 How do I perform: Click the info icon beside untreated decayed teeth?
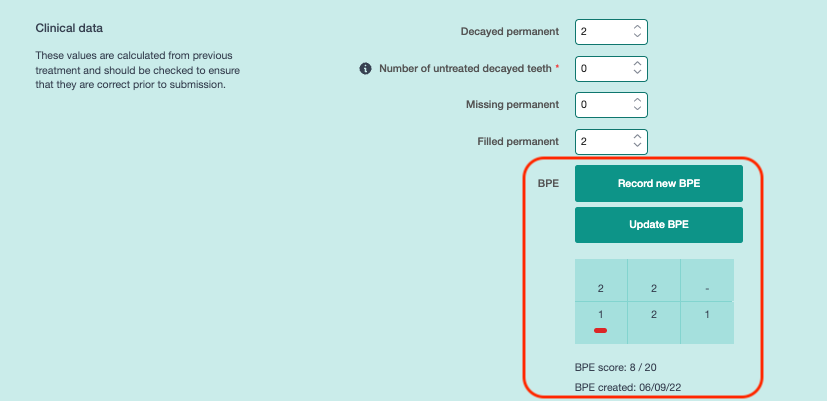click(x=365, y=68)
